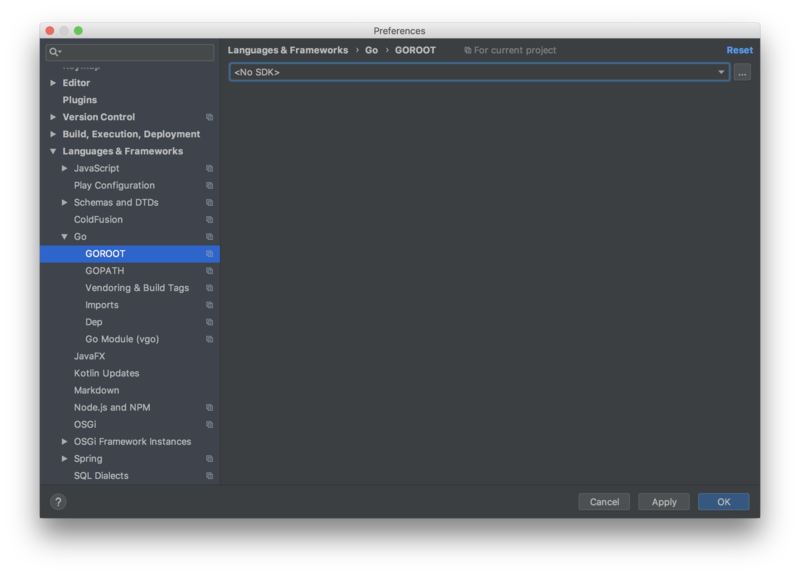This screenshot has width=800, height=575.
Task: Click the project-level icon beside JavaScript
Action: tap(209, 168)
